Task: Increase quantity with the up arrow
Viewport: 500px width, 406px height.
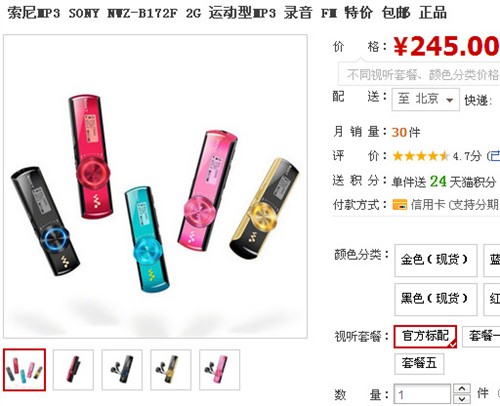Action: click(x=462, y=389)
